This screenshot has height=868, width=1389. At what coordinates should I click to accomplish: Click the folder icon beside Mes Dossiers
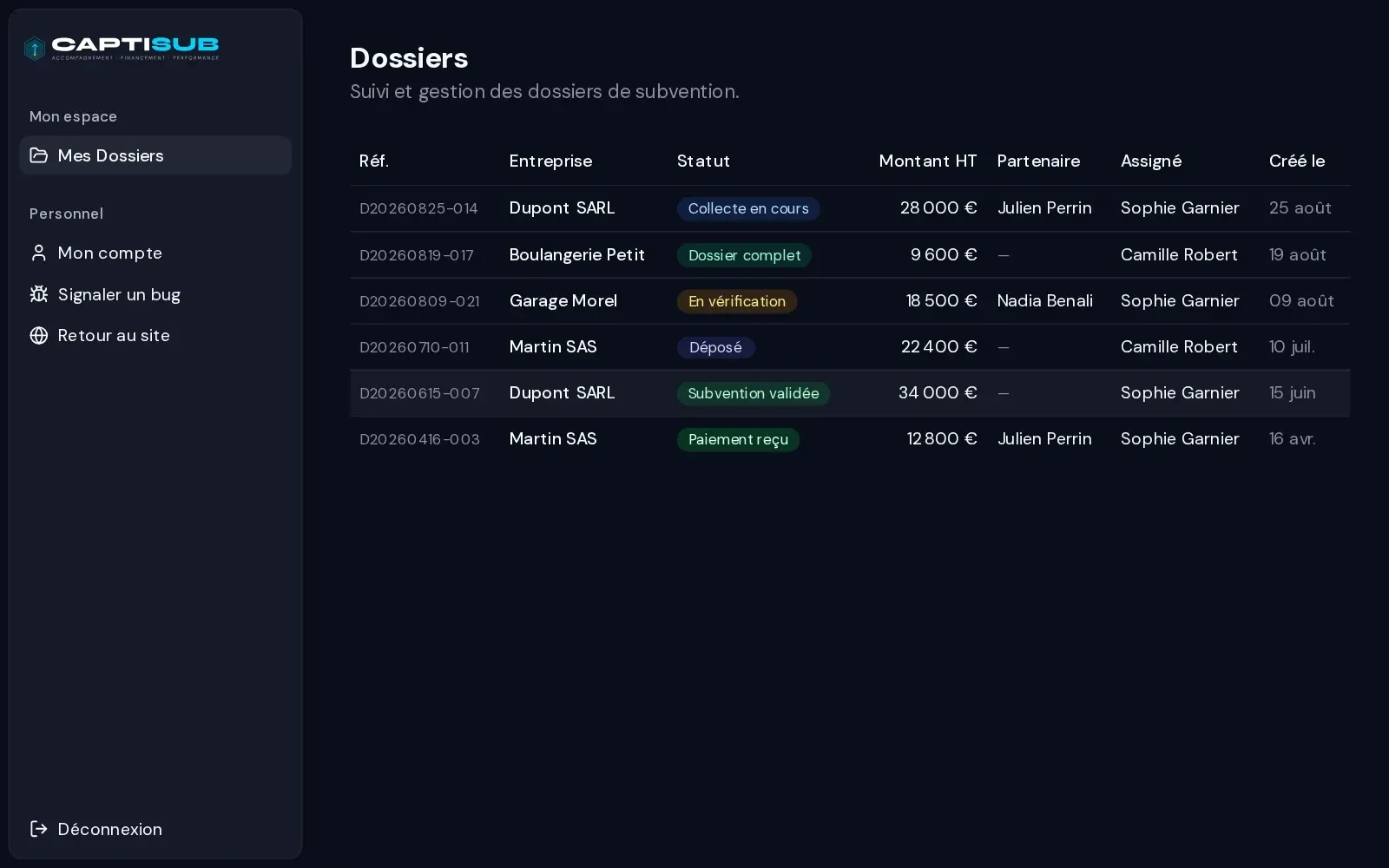pyautogui.click(x=38, y=155)
